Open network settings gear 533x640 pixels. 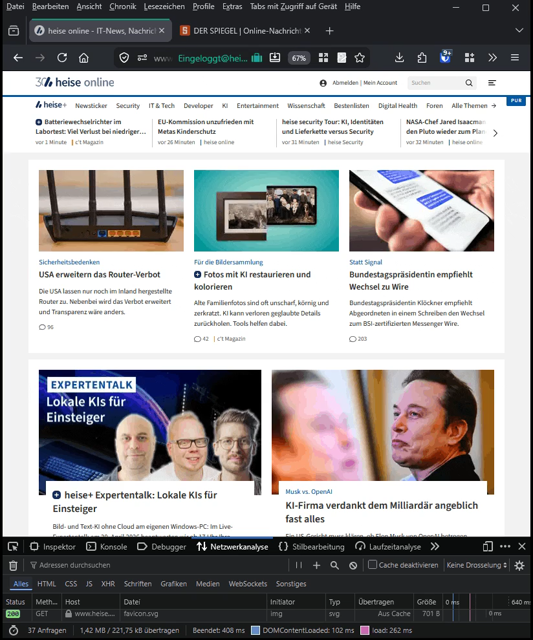[x=519, y=566]
